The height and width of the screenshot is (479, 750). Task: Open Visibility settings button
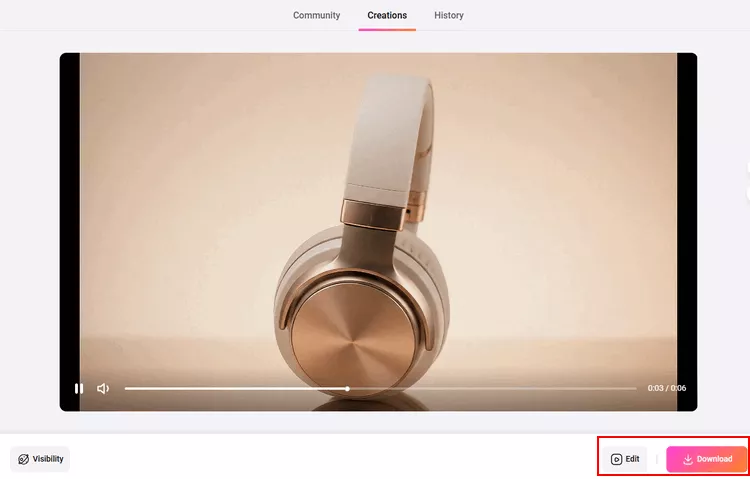(x=40, y=459)
